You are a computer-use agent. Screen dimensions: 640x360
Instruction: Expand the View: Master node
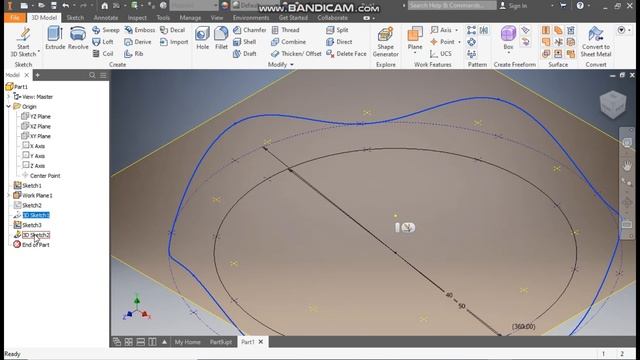pos(9,97)
